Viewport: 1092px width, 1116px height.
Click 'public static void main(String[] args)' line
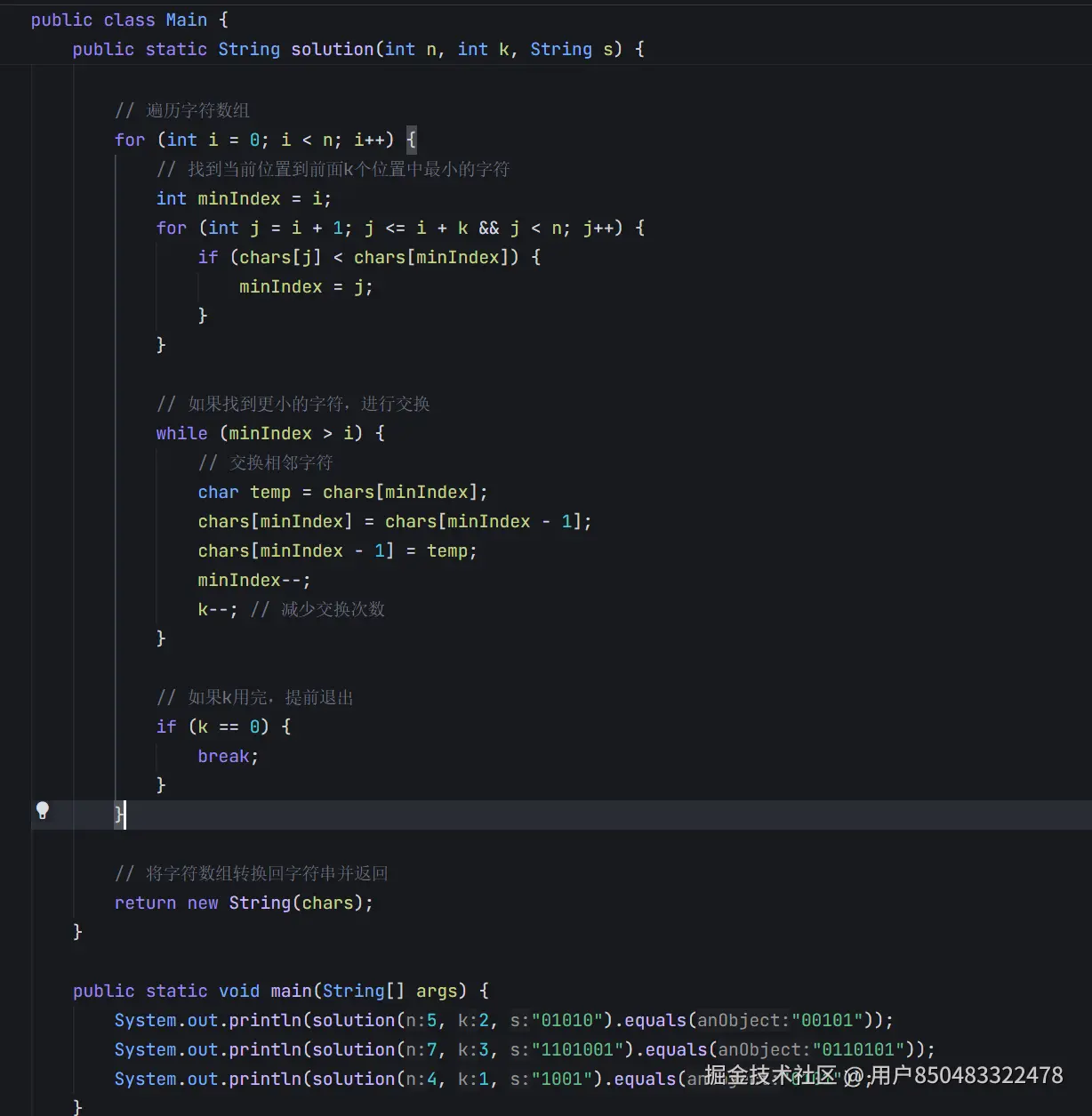pyautogui.click(x=281, y=991)
